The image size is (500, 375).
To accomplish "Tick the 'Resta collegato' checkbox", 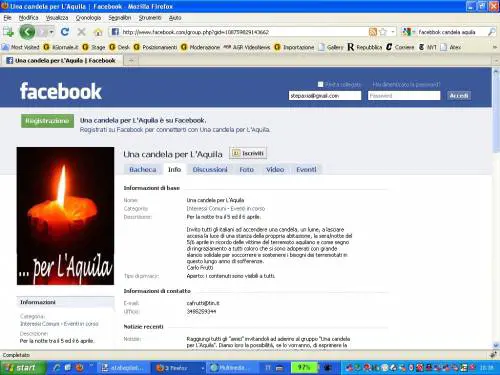I will tap(320, 84).
